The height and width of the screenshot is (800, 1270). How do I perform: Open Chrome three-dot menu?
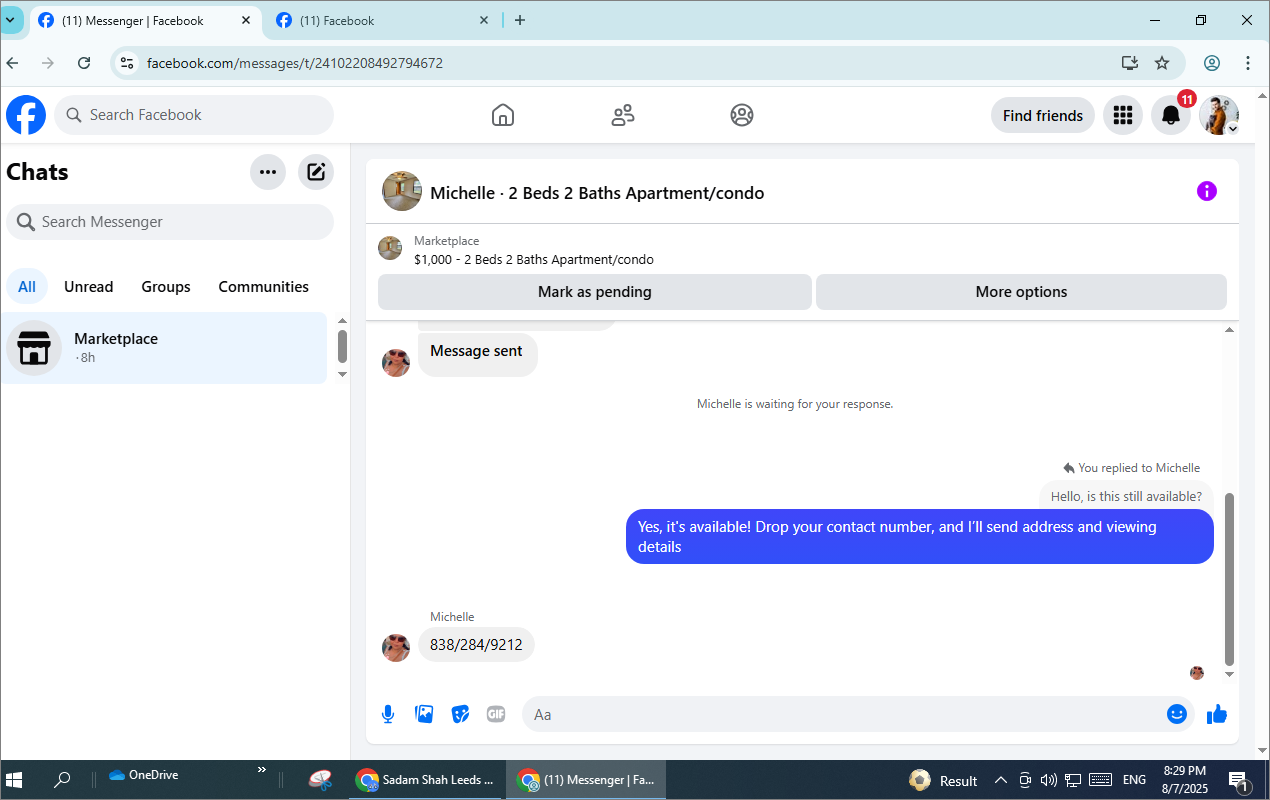(1248, 63)
